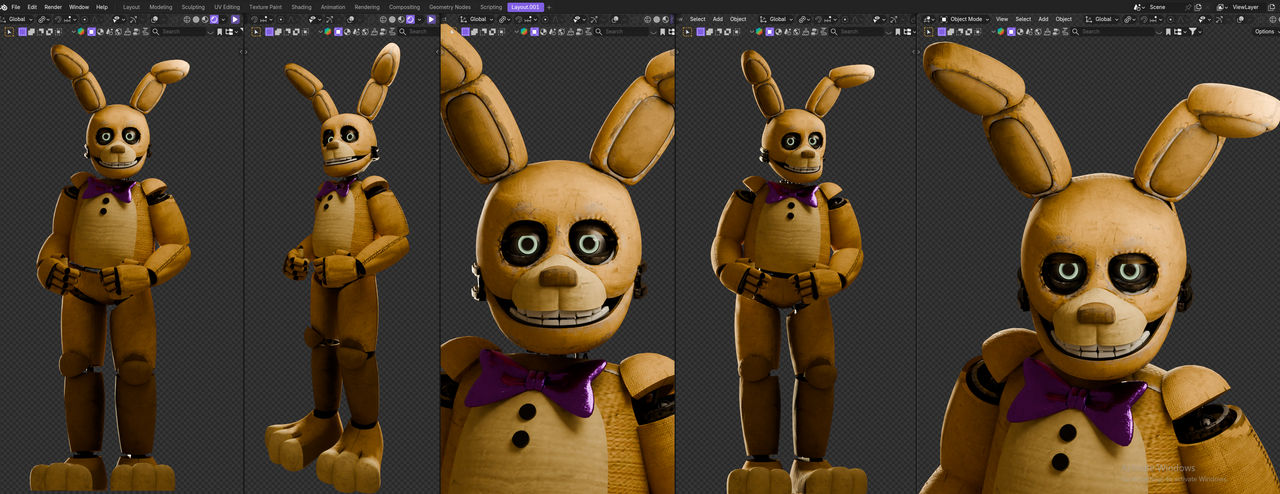Click bookmark icon in rightmost viewport header
The image size is (1280, 494).
(x=1168, y=31)
